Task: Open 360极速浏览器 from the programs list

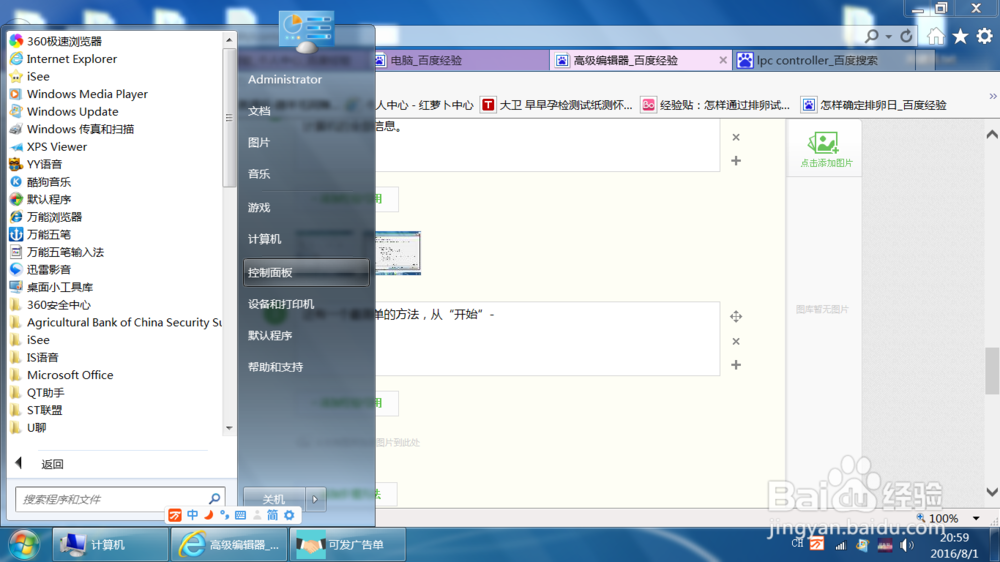Action: pyautogui.click(x=55, y=41)
